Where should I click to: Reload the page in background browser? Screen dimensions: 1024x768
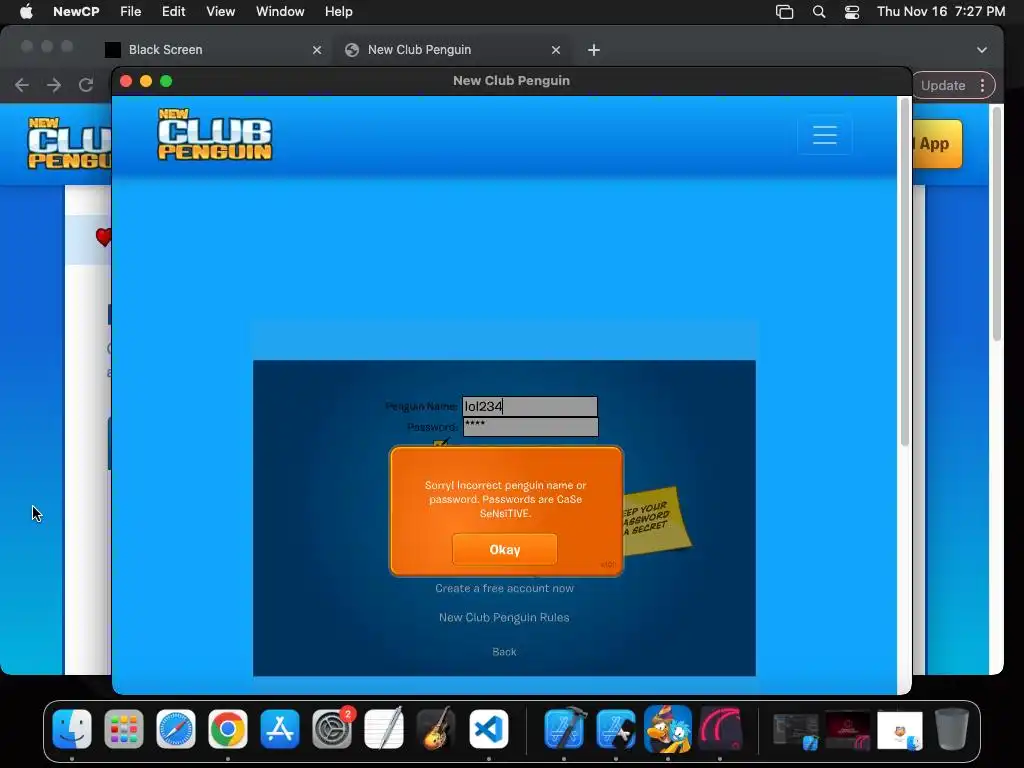[x=86, y=85]
